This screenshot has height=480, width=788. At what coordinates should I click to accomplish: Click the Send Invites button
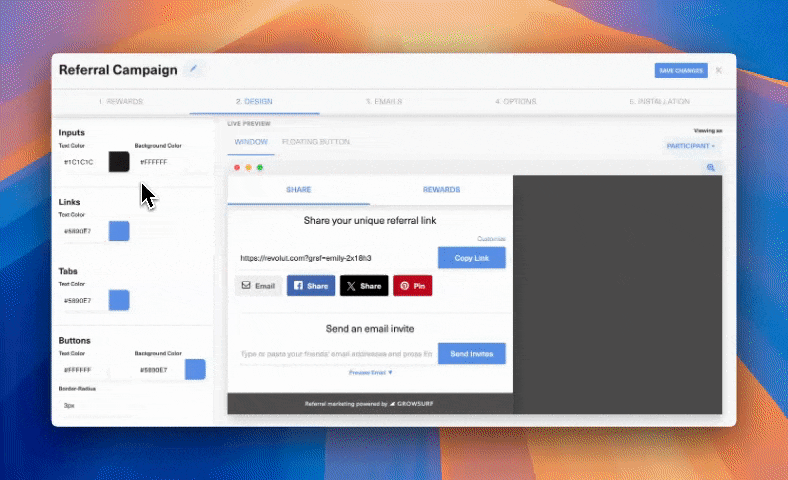[x=471, y=354]
